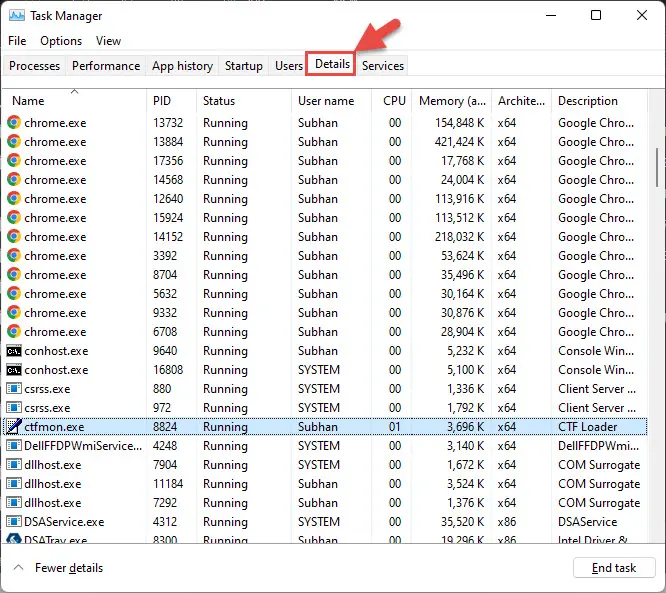This screenshot has height=593, width=666.
Task: Click DellFFDPWmiService icon
Action: [14, 446]
